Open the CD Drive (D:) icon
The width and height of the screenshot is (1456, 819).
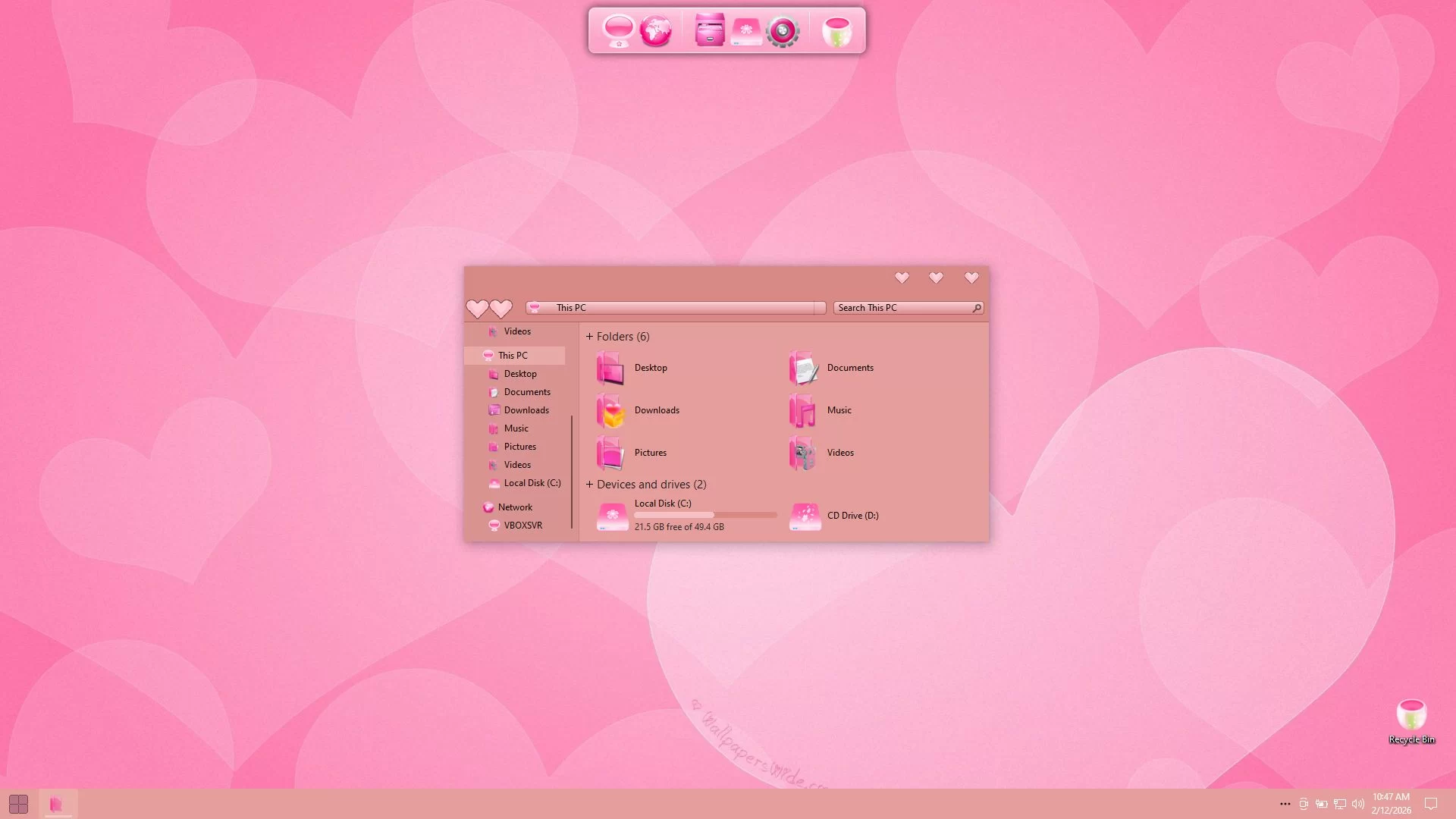[x=805, y=516]
